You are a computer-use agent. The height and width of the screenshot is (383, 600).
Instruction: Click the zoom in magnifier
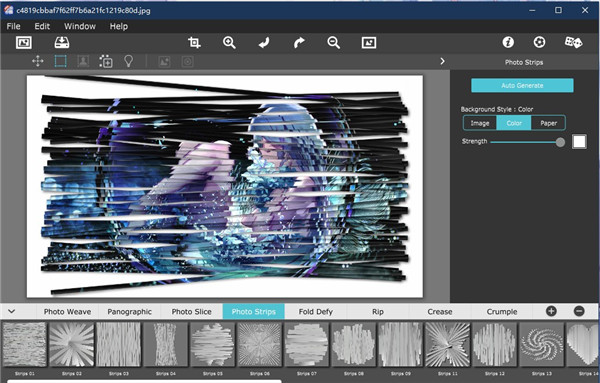point(229,42)
